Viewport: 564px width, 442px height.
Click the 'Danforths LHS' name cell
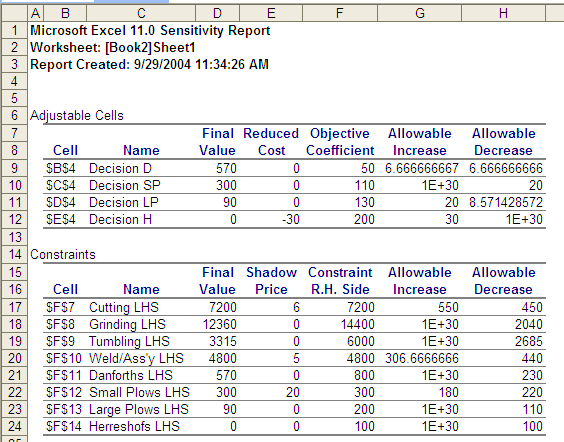[131, 375]
